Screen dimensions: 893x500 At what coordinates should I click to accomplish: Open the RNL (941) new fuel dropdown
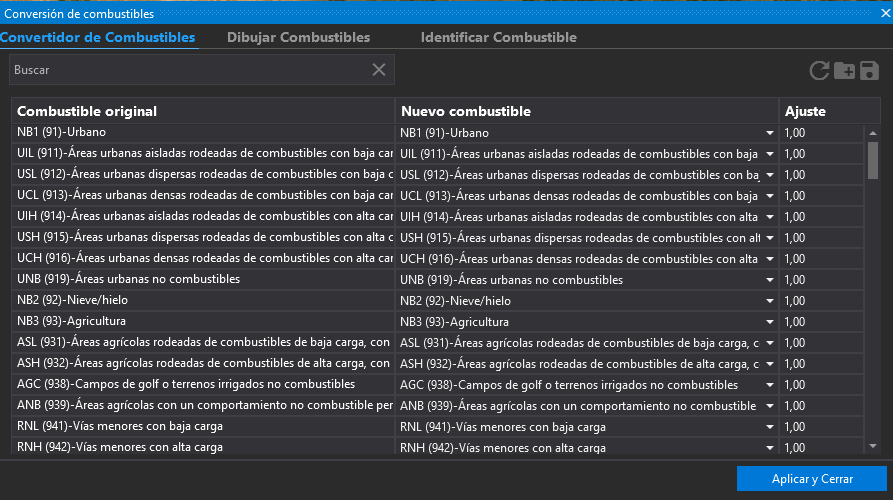coord(769,427)
